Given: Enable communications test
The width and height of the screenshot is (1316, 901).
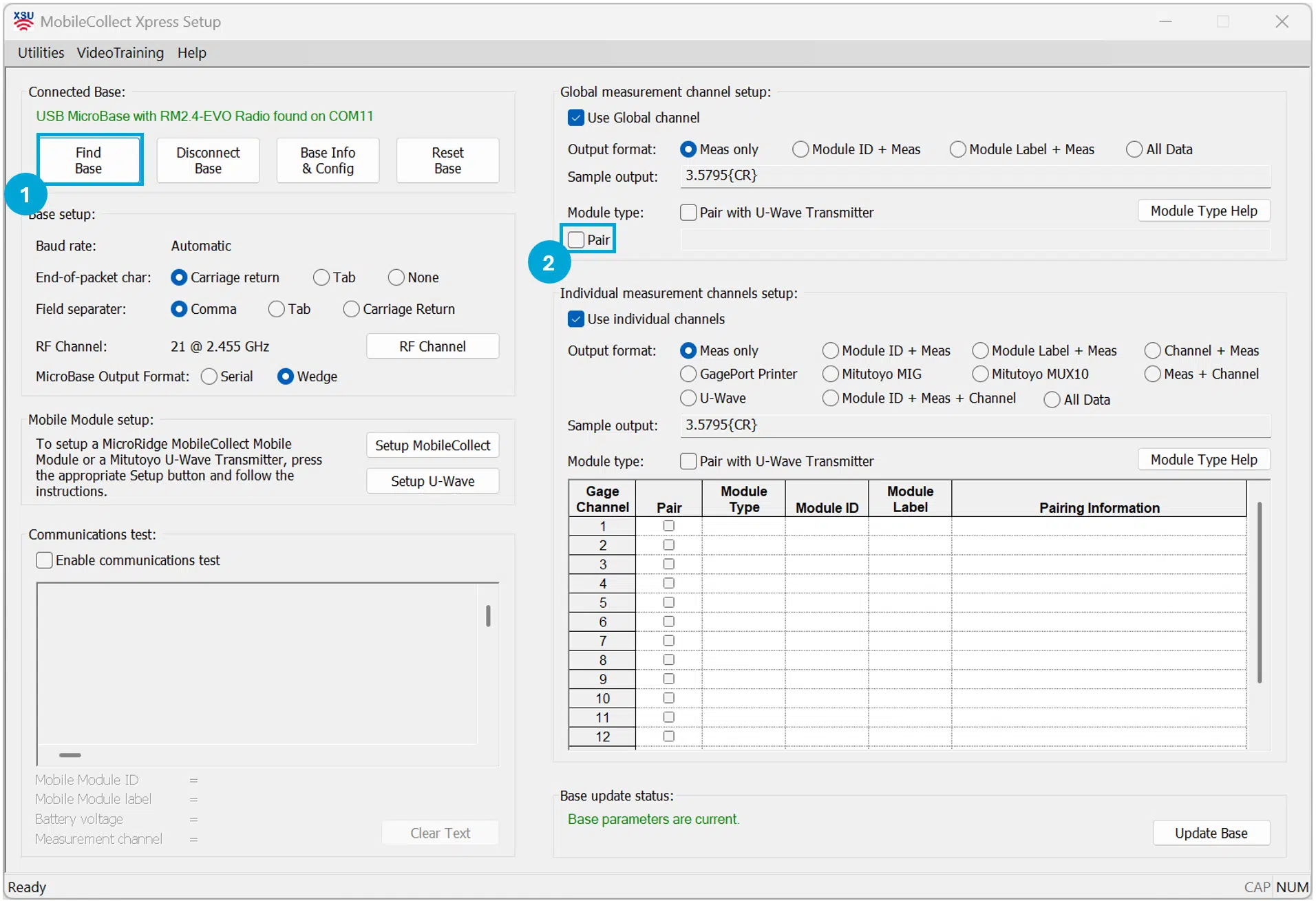Looking at the screenshot, I should pos(44,560).
